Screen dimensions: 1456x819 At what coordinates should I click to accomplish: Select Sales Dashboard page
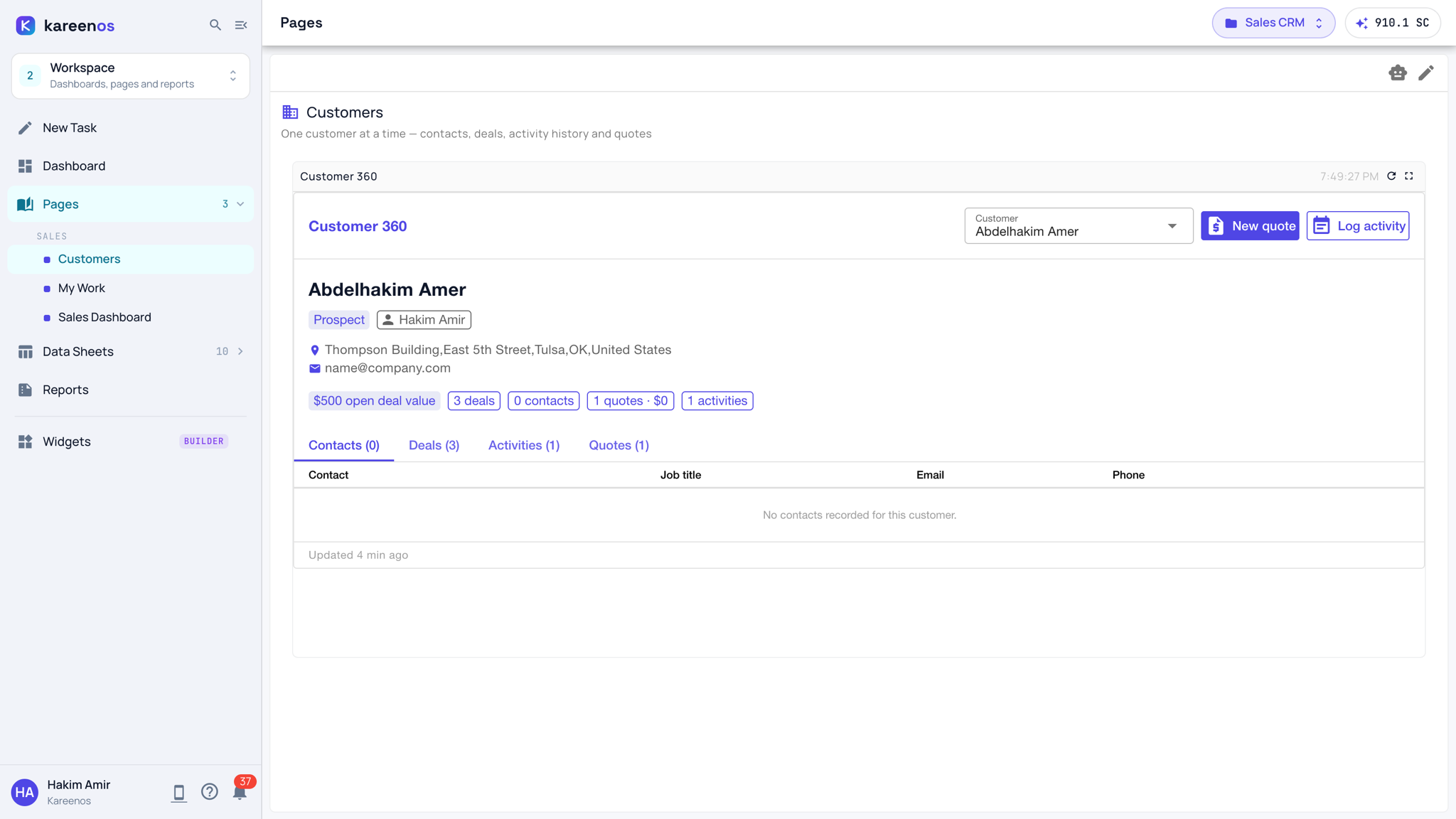pos(131,317)
